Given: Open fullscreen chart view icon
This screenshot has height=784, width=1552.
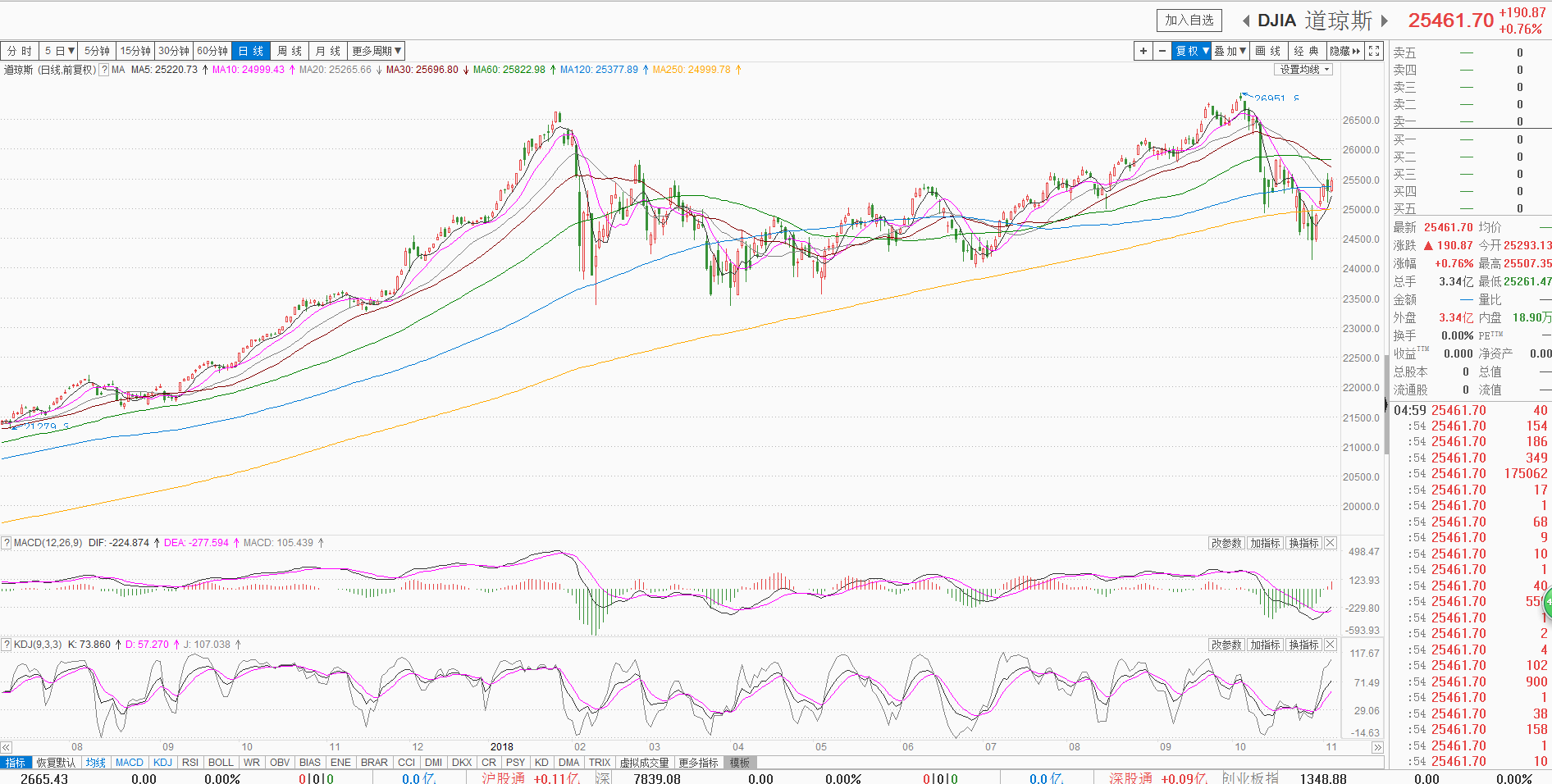Looking at the screenshot, I should (x=1374, y=51).
